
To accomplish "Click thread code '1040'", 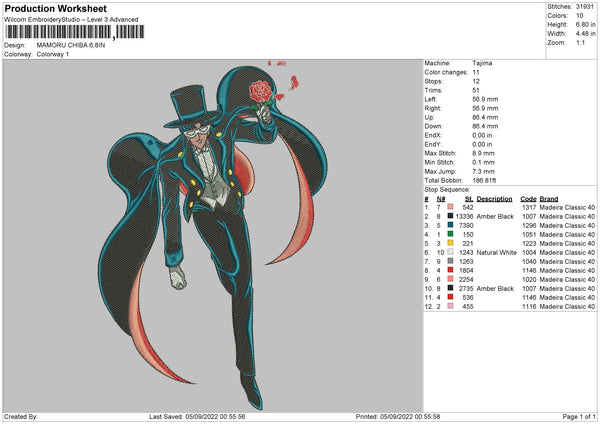I will [529, 261].
